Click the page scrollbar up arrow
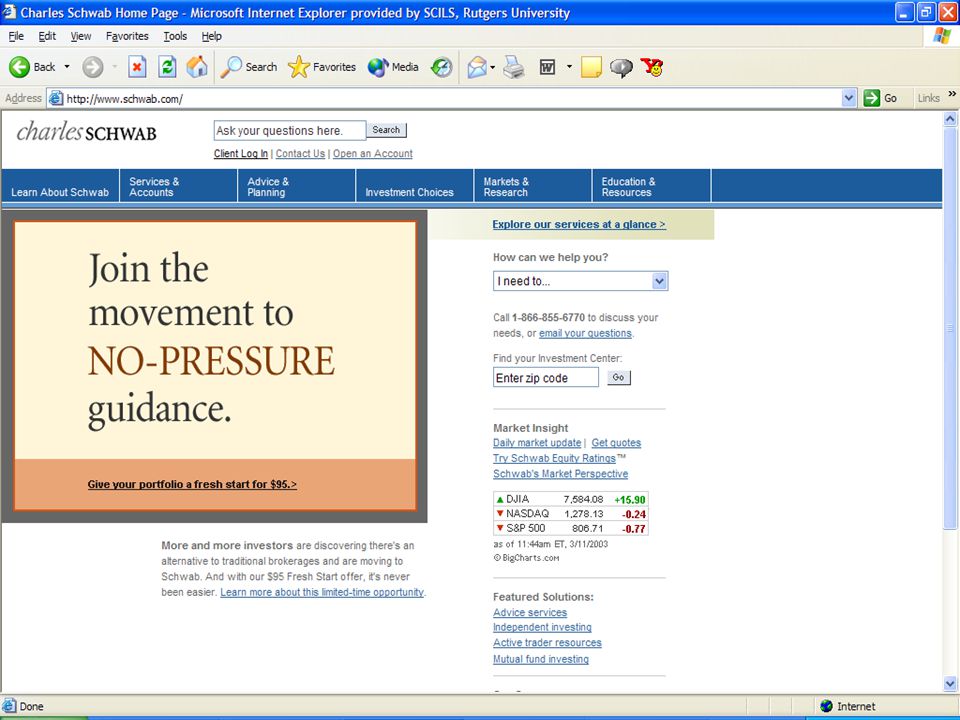The height and width of the screenshot is (720, 960). click(x=950, y=119)
